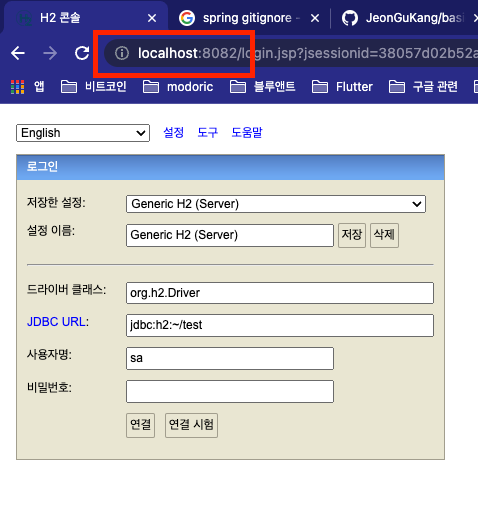
Task: Open the English language dropdown
Action: pos(83,133)
